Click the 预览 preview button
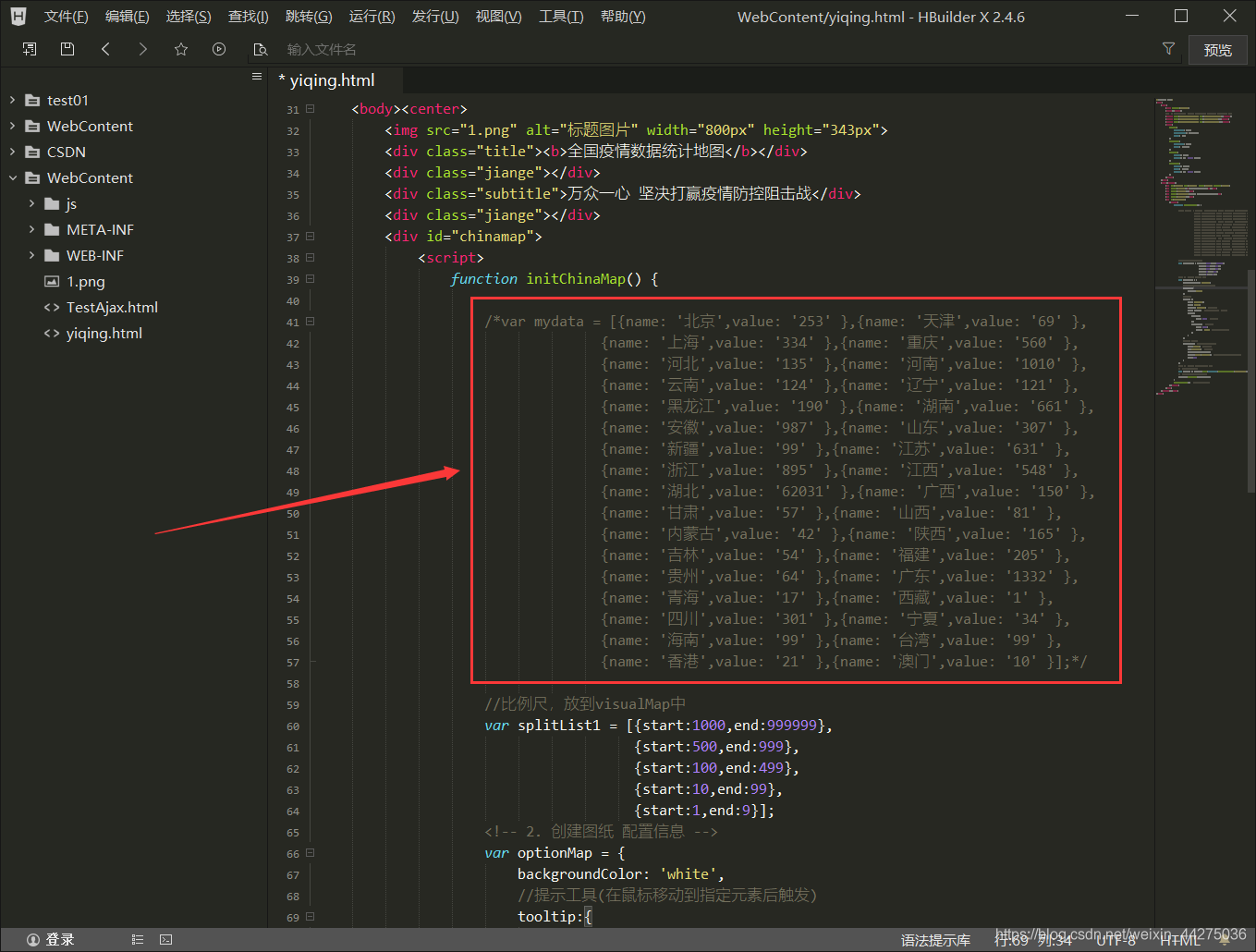The image size is (1256, 952). click(1217, 50)
